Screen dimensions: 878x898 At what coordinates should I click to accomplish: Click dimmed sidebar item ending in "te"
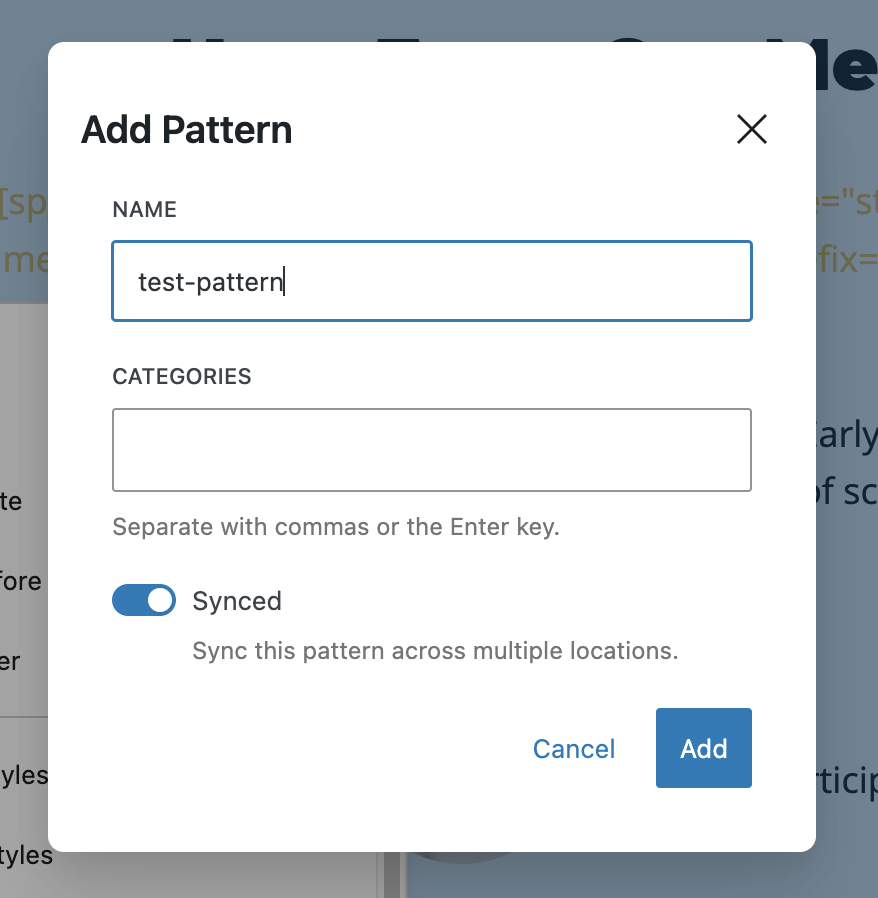pyautogui.click(x=12, y=501)
